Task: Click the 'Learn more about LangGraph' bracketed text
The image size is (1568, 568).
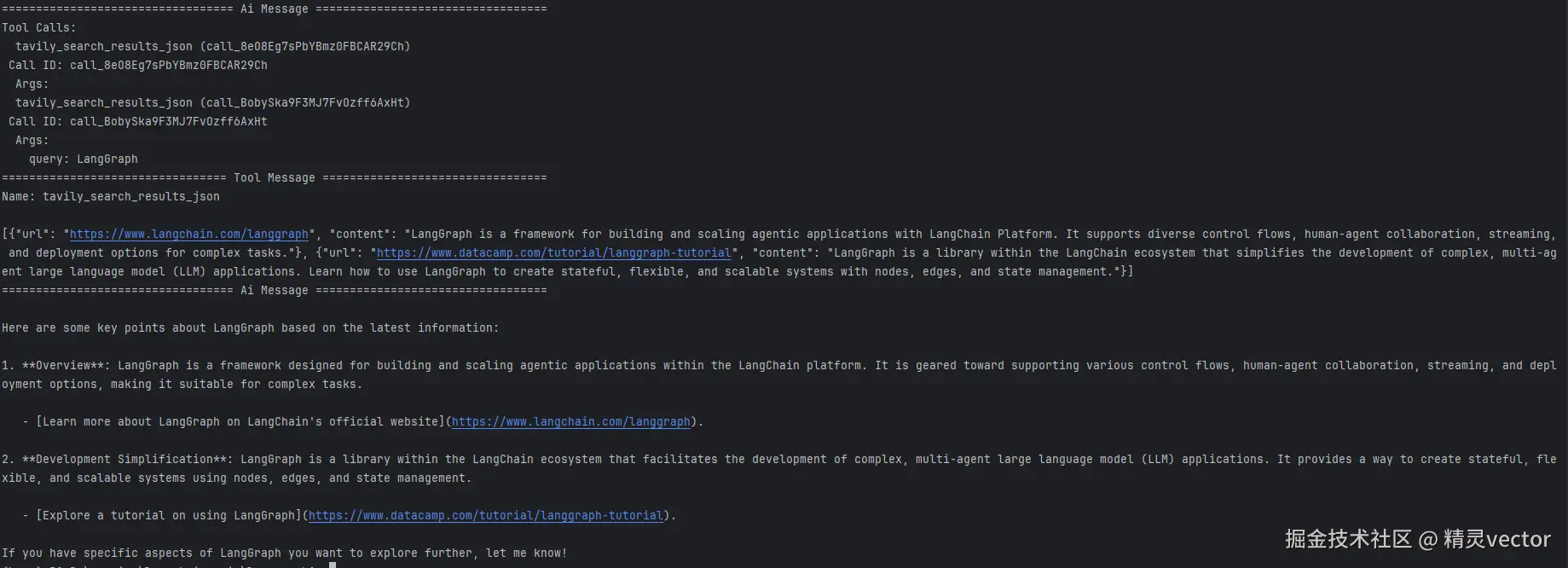Action: tap(240, 422)
